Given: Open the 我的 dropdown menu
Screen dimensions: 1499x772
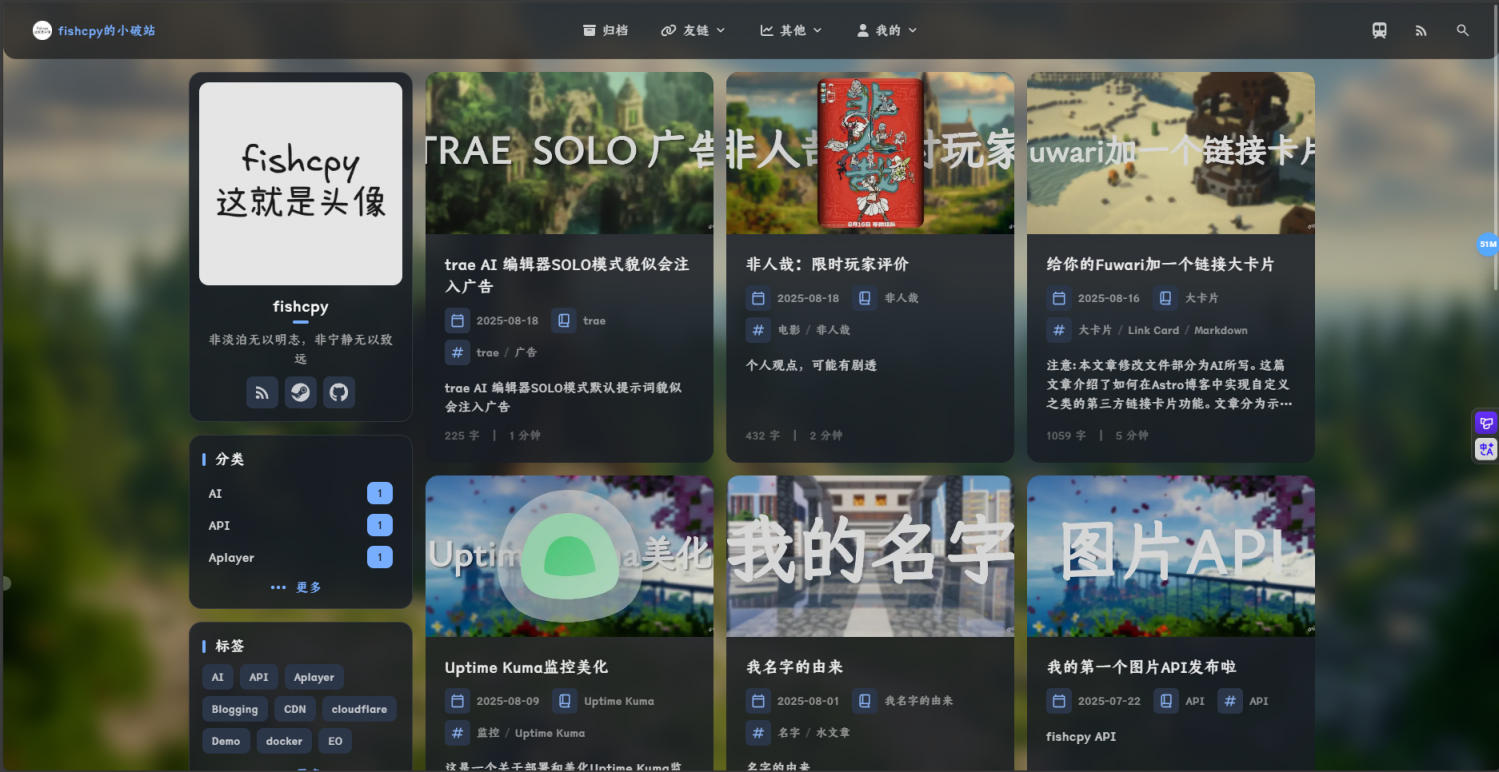Looking at the screenshot, I should 887,31.
